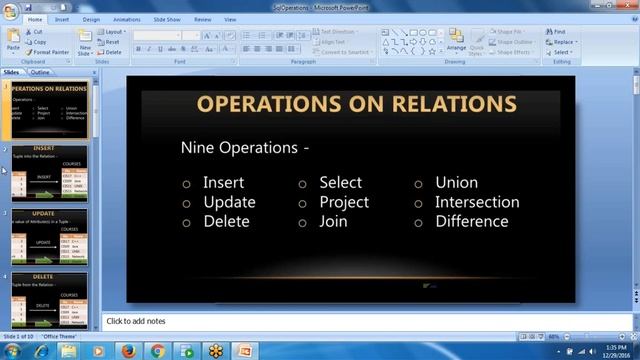
Task: Open Google Chrome from the taskbar
Action: click(158, 351)
